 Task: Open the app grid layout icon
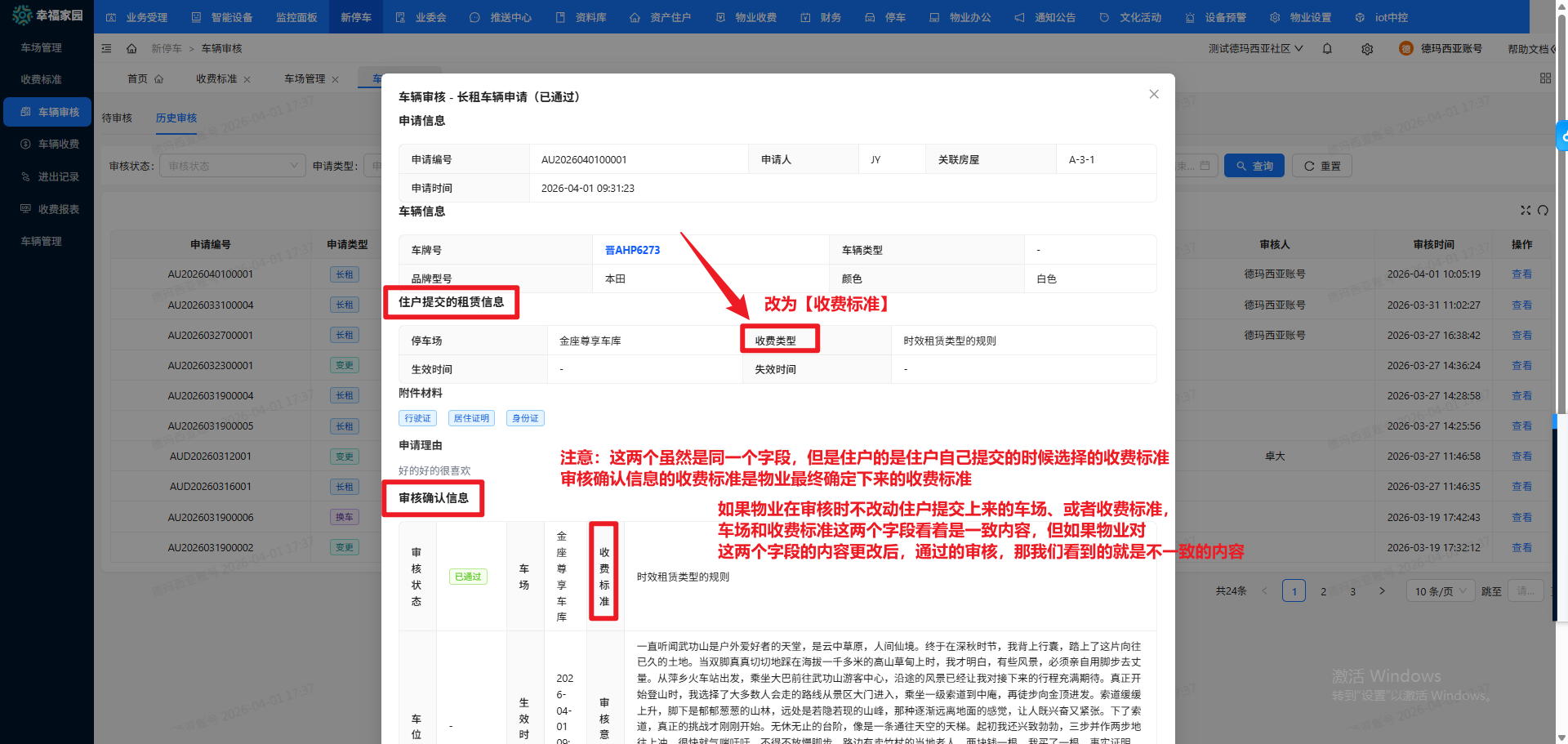click(1546, 78)
